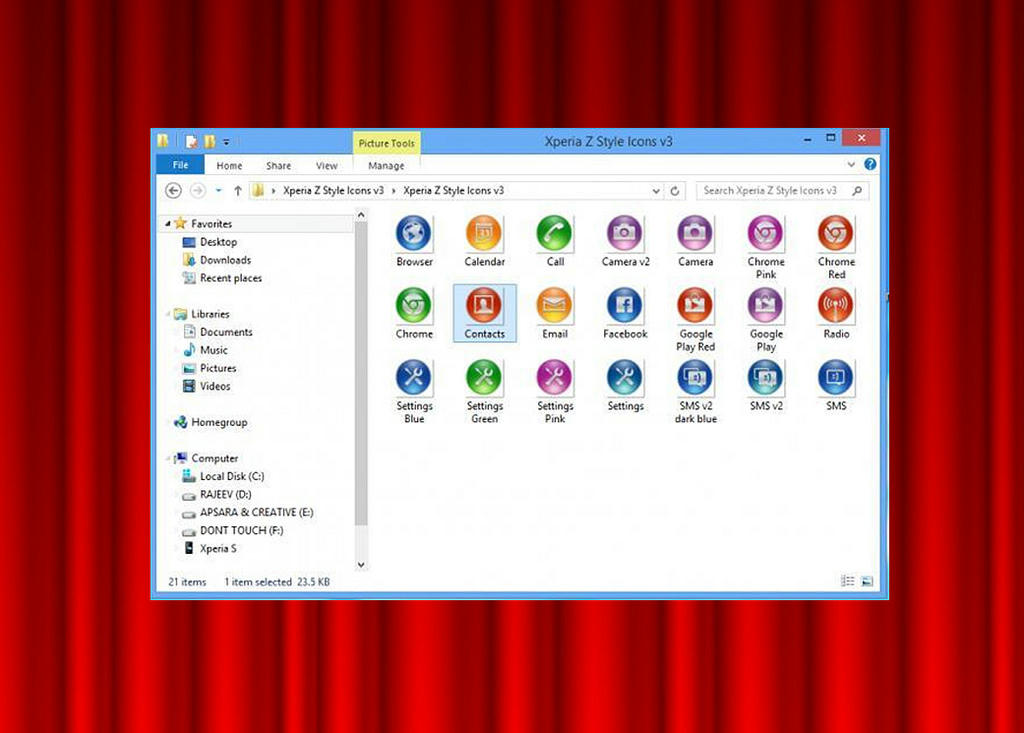Open the Share ribbon tab
1024x733 pixels.
(278, 166)
